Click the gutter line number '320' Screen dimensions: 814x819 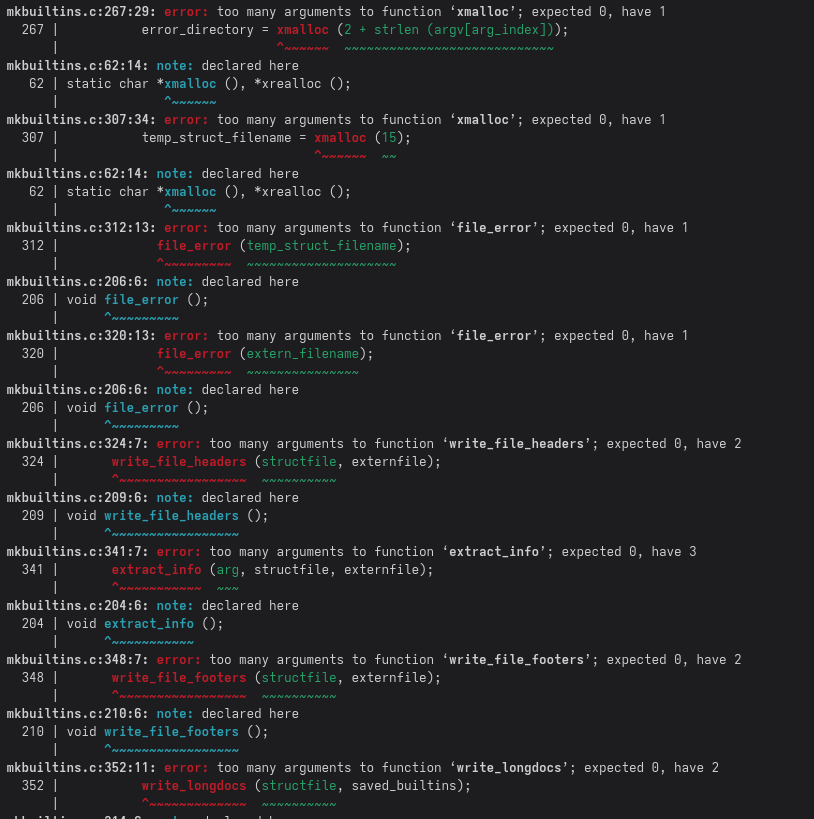(33, 354)
